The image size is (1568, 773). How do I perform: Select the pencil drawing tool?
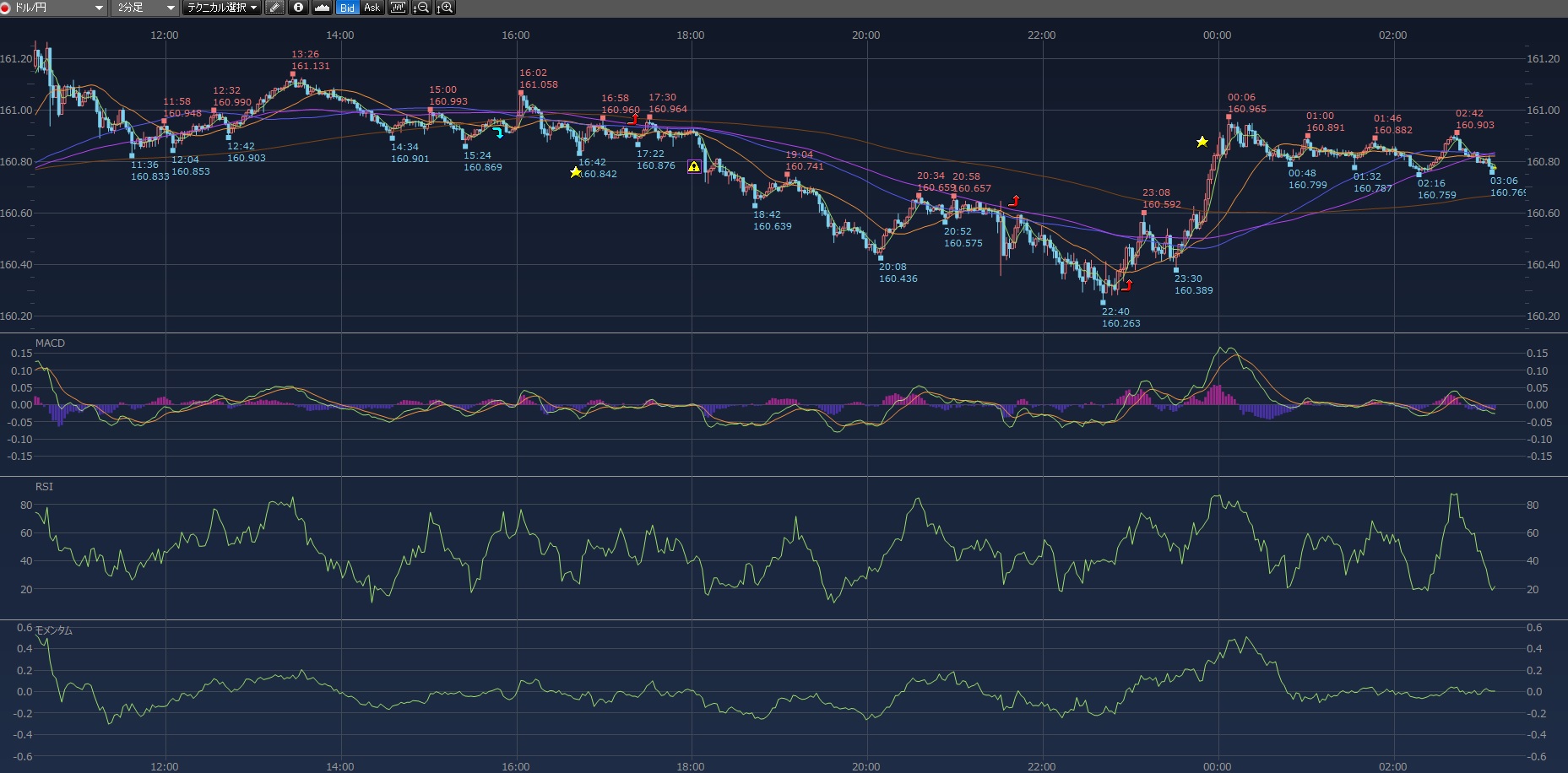coord(274,8)
